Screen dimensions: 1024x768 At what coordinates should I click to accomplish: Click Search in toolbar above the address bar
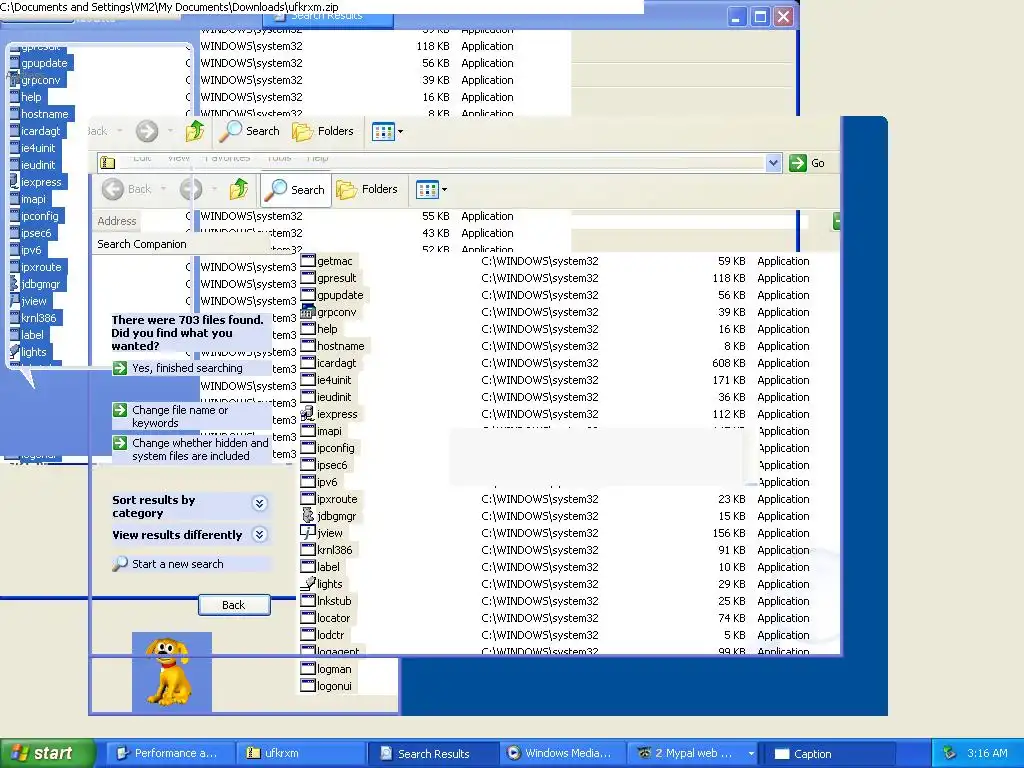pyautogui.click(x=249, y=131)
